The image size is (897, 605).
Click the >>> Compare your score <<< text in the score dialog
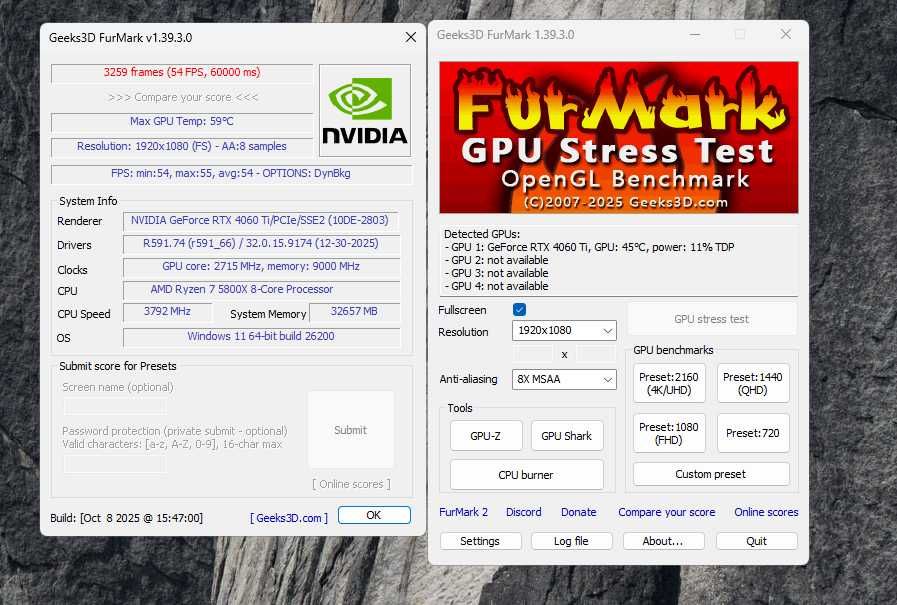(183, 97)
